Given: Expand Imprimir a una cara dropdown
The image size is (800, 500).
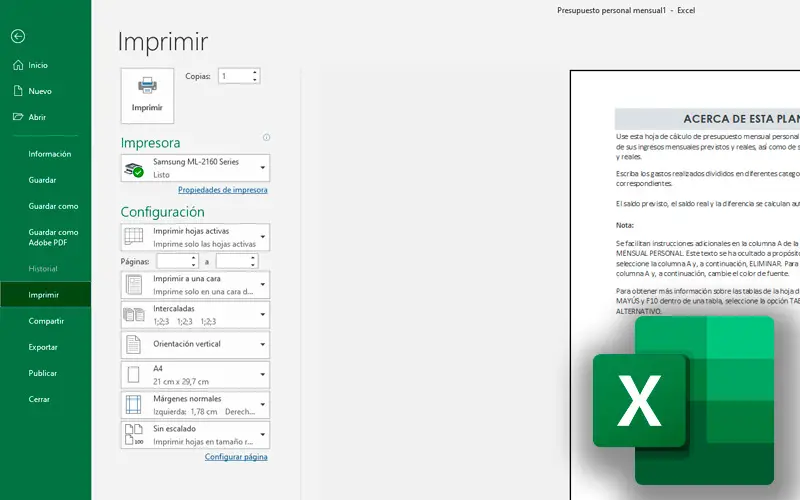Looking at the screenshot, I should coord(195,285).
